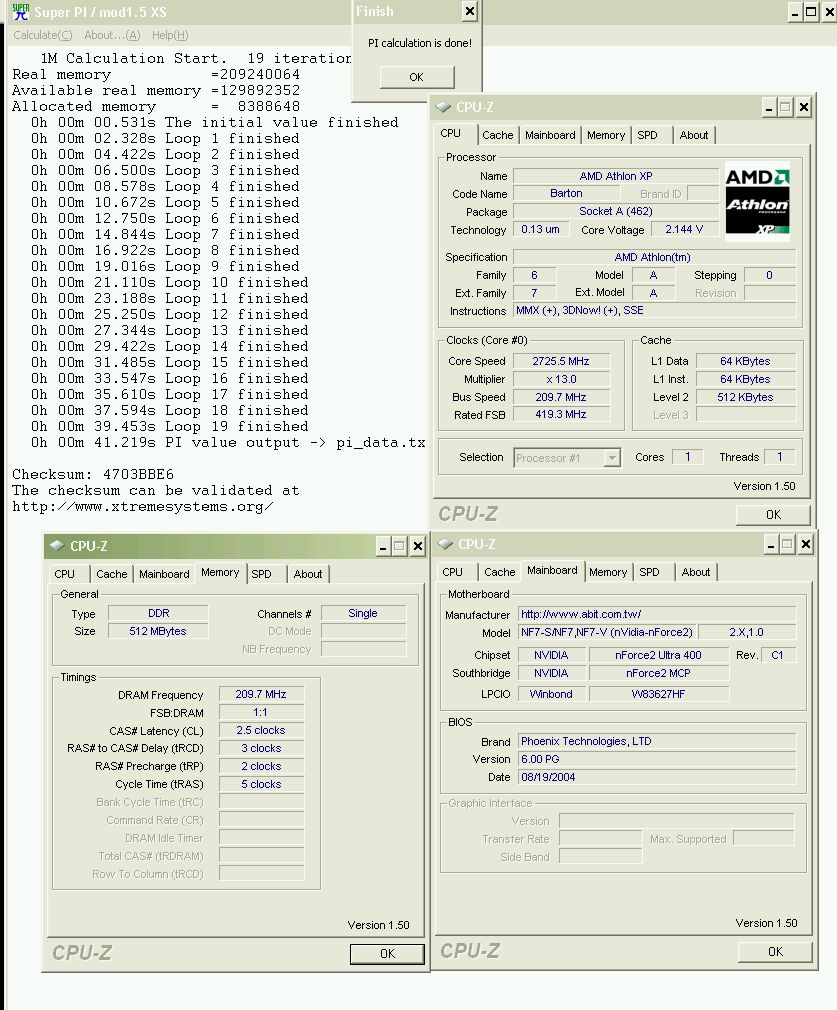The image size is (837, 1010).
Task: Open the Calculate menu in Super PI
Action: point(43,35)
